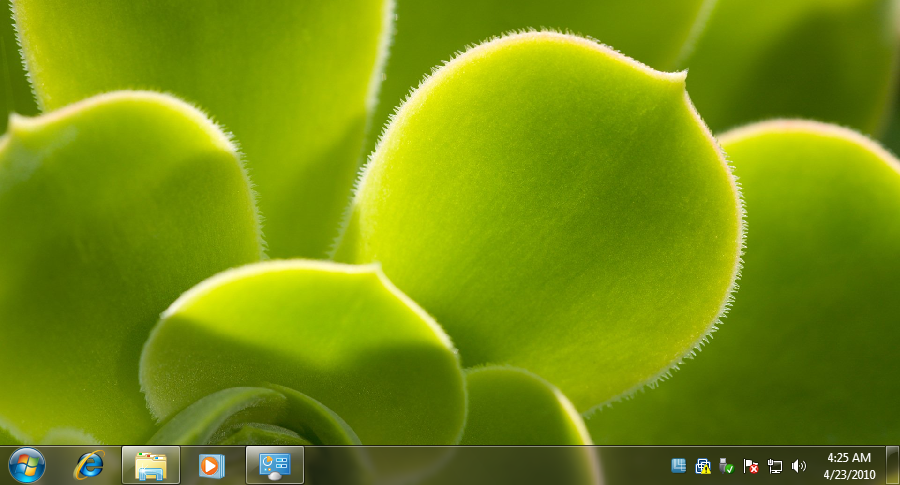The width and height of the screenshot is (900, 485).
Task: Click the Safely Remove Hardware USB icon
Action: pyautogui.click(x=727, y=466)
